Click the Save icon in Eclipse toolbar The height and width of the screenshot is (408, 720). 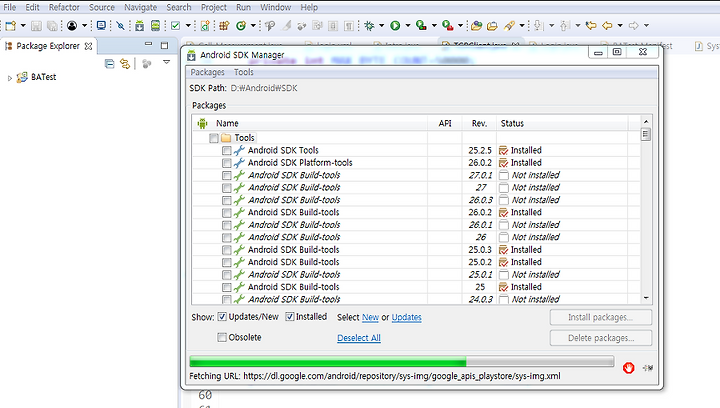tap(36, 26)
